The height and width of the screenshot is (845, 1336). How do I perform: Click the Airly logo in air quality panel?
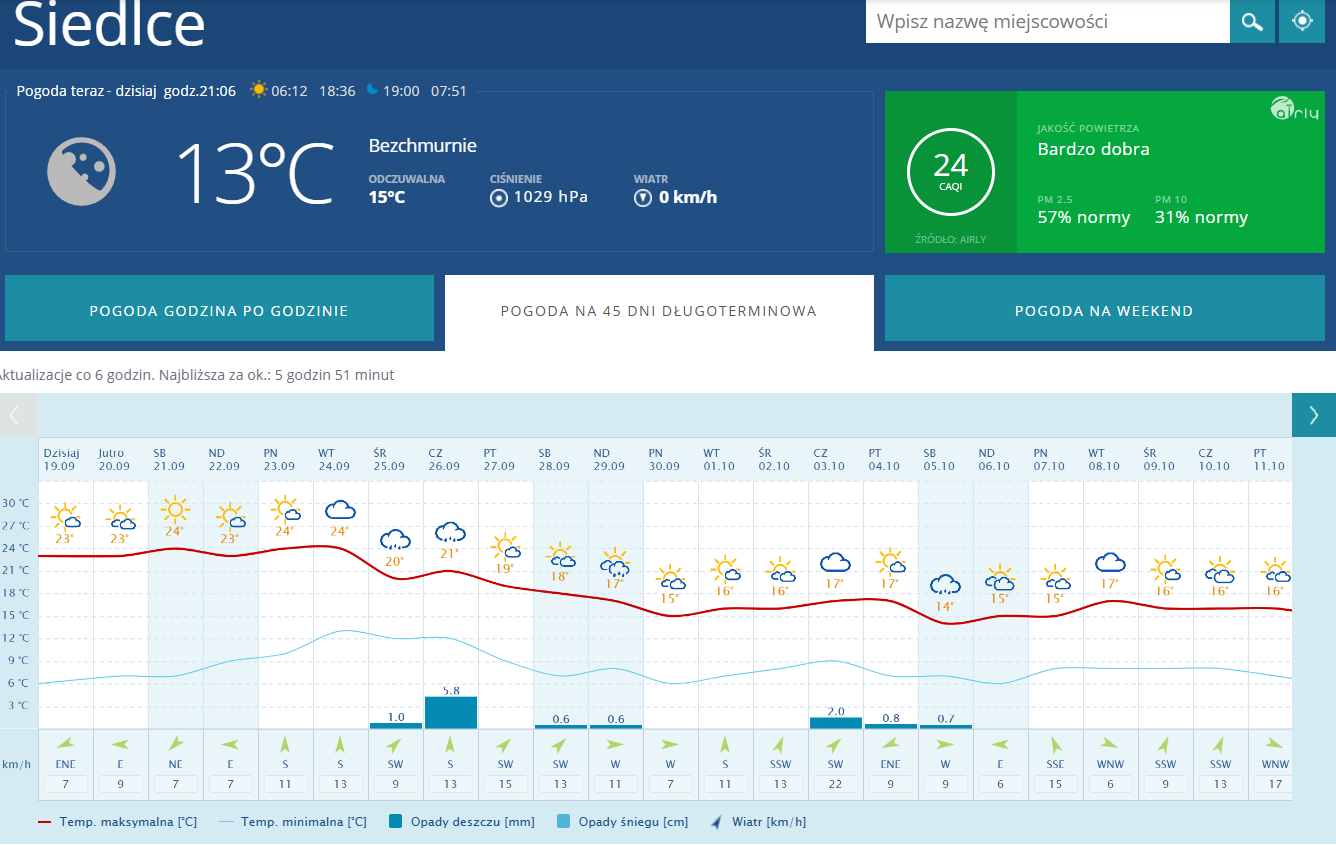coord(1295,108)
